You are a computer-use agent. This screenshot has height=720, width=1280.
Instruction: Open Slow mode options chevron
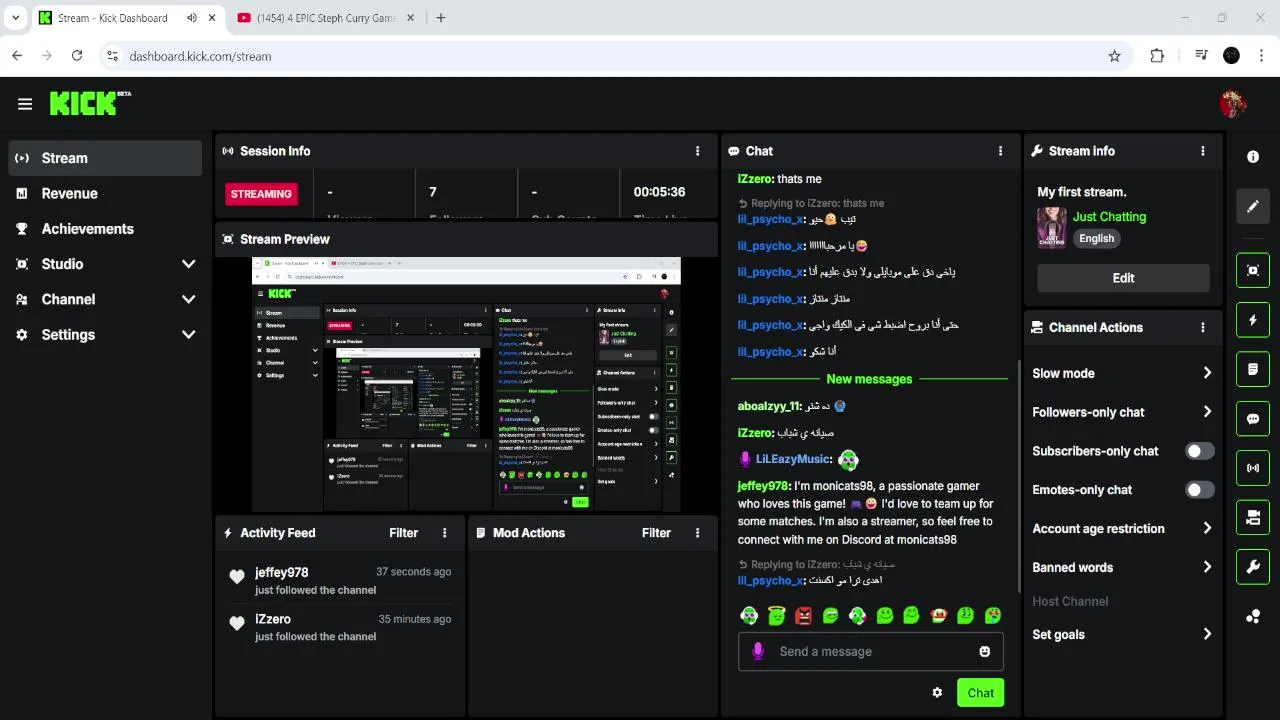(1207, 373)
